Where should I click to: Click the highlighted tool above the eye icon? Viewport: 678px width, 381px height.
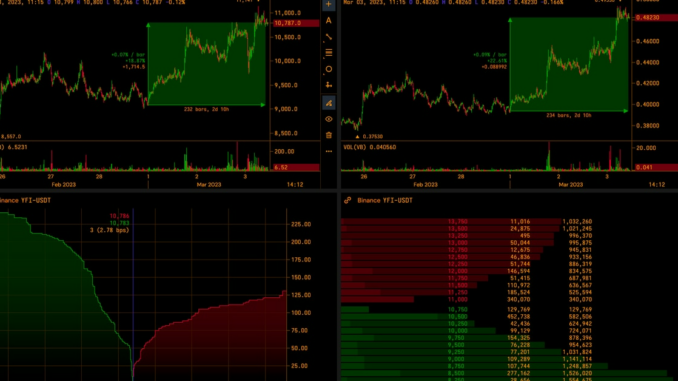329,103
